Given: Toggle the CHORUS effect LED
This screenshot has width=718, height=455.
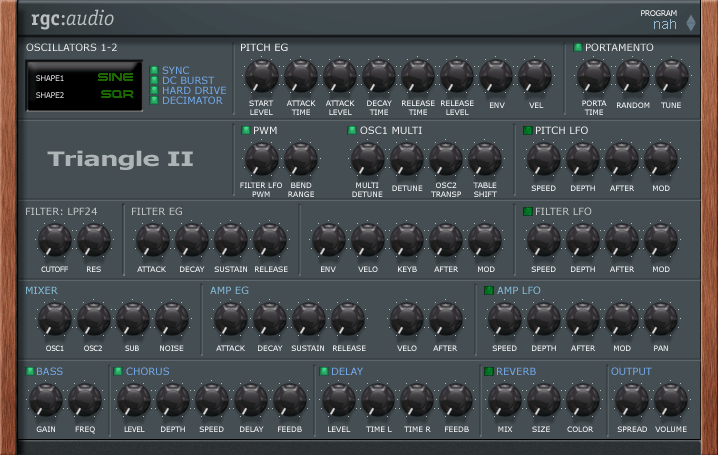Looking at the screenshot, I should [118, 371].
